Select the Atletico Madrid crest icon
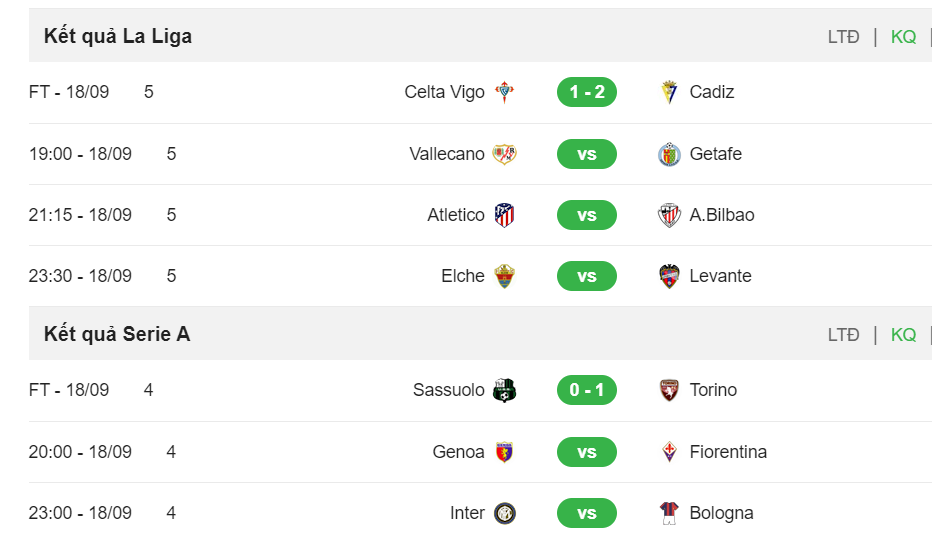The width and height of the screenshot is (932, 542). [504, 215]
